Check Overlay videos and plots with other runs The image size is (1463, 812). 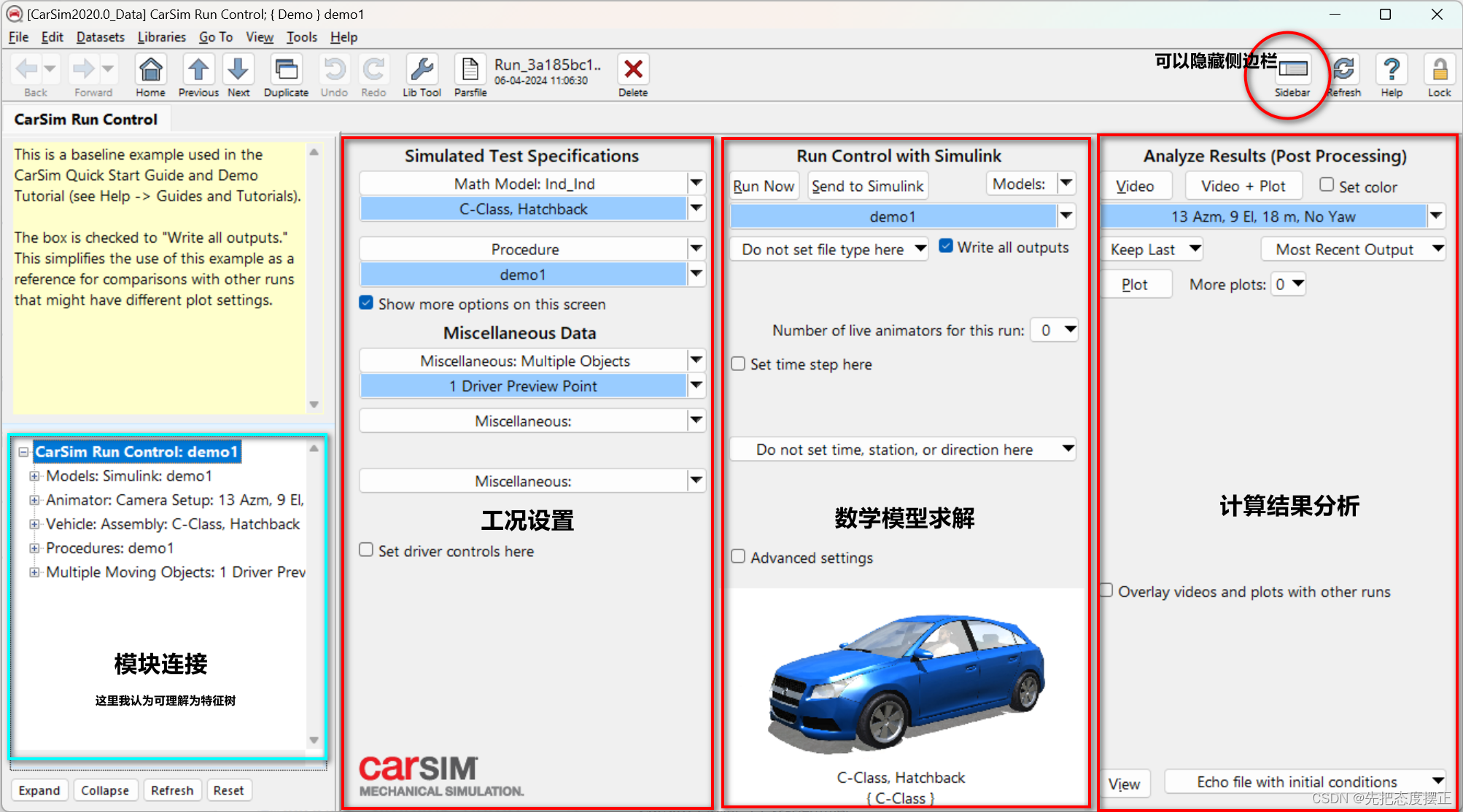[1107, 590]
